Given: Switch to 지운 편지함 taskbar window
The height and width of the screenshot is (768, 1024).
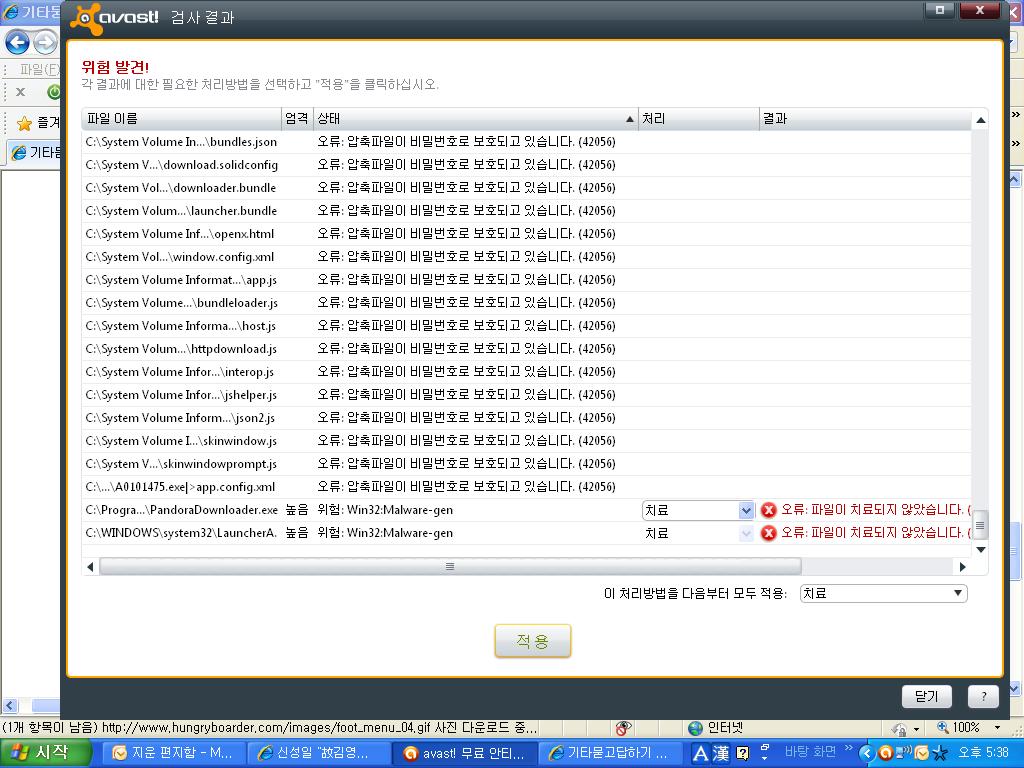Looking at the screenshot, I should [x=174, y=753].
